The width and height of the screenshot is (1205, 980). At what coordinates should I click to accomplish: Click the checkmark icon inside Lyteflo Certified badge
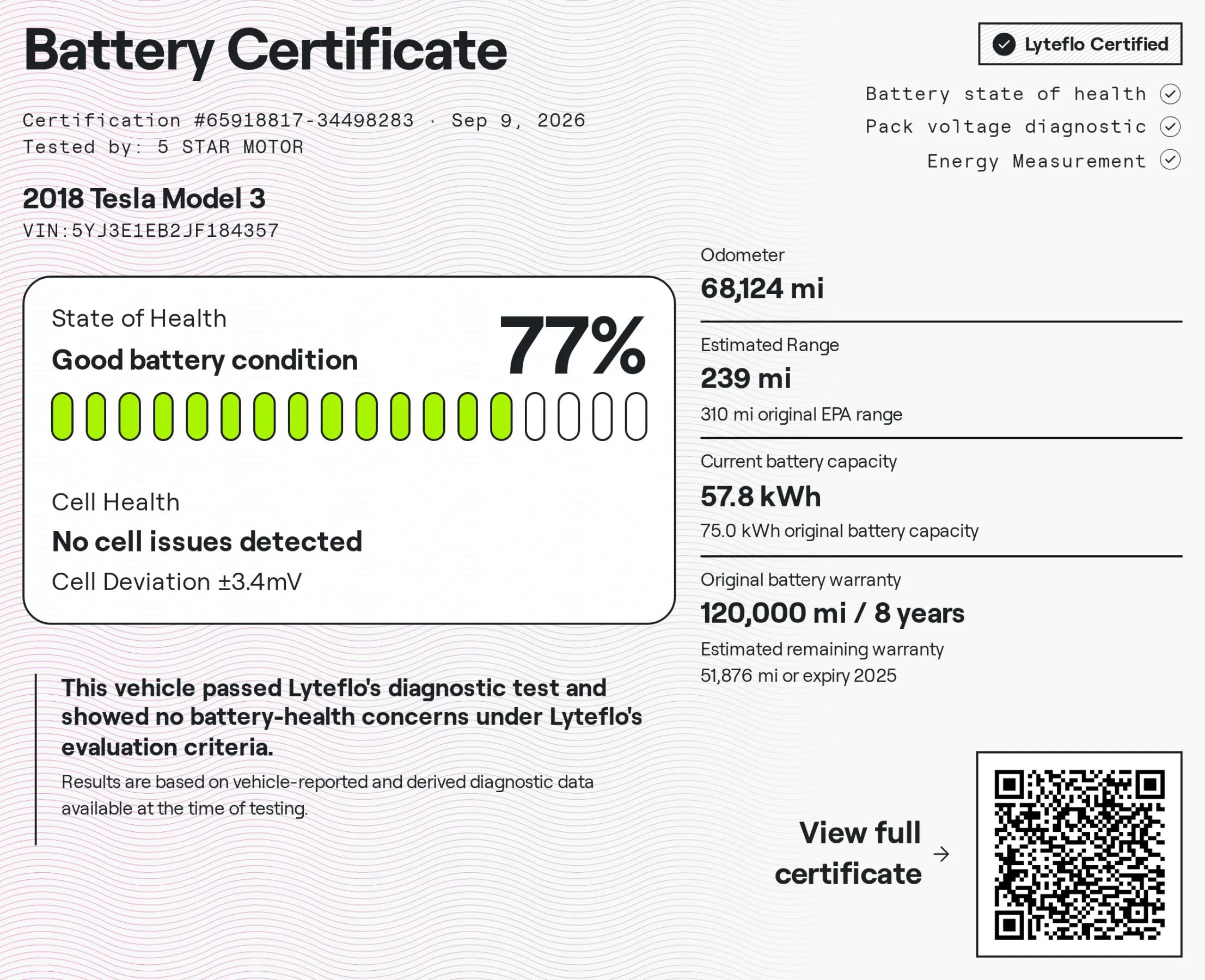coord(1004,44)
